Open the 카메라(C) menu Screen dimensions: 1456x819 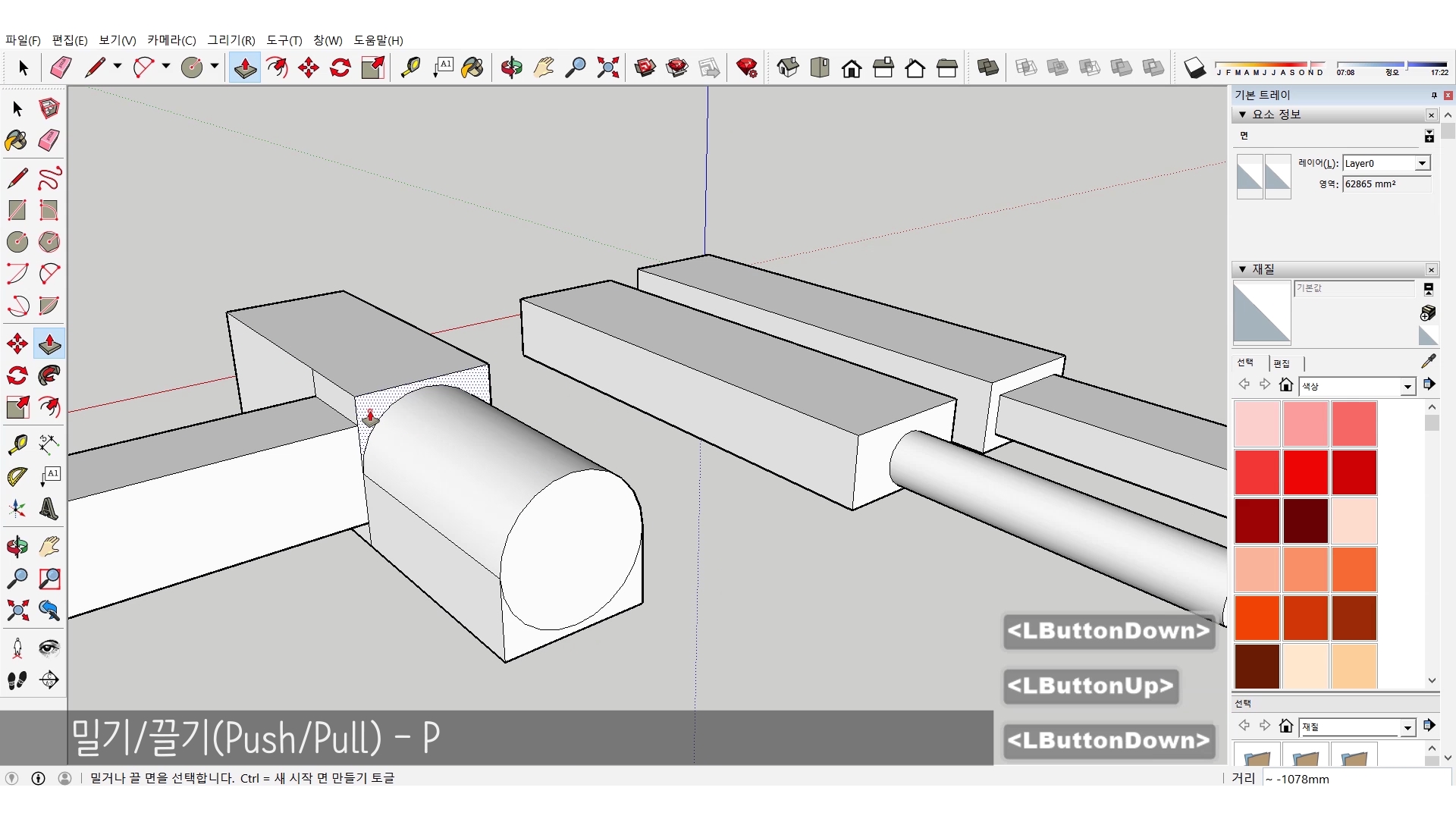pos(171,40)
